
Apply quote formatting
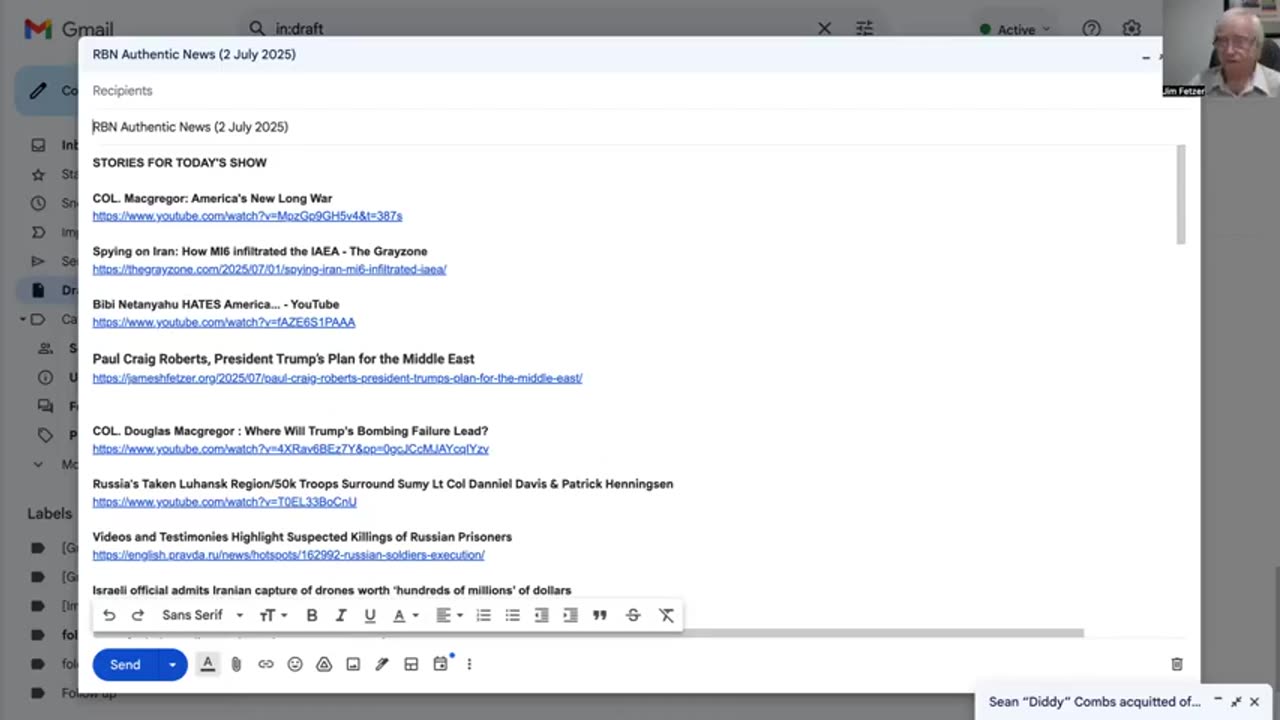pos(600,615)
